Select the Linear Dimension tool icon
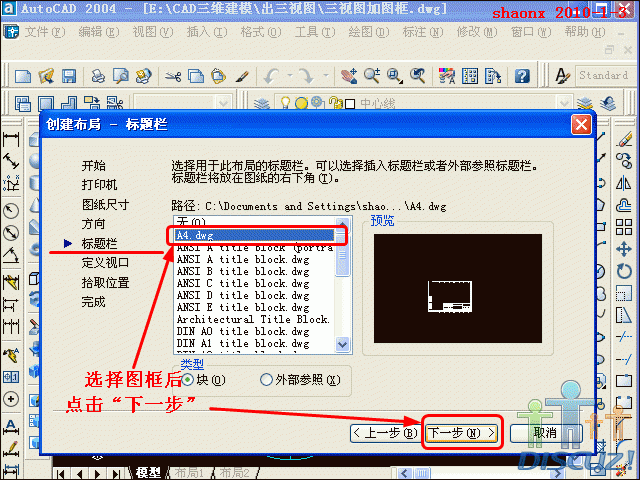The width and height of the screenshot is (640, 480). 11,140
